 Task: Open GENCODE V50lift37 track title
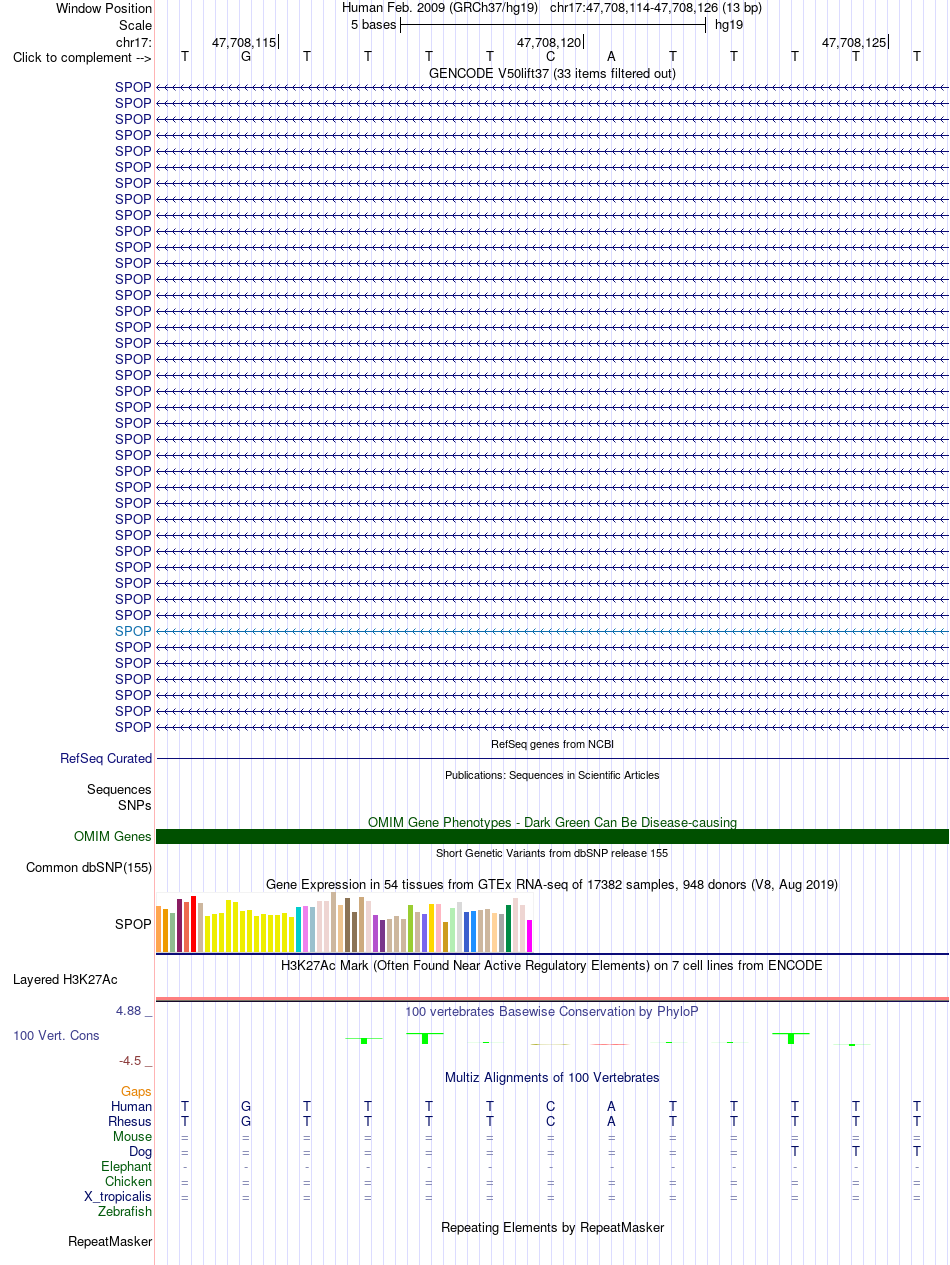[552, 73]
